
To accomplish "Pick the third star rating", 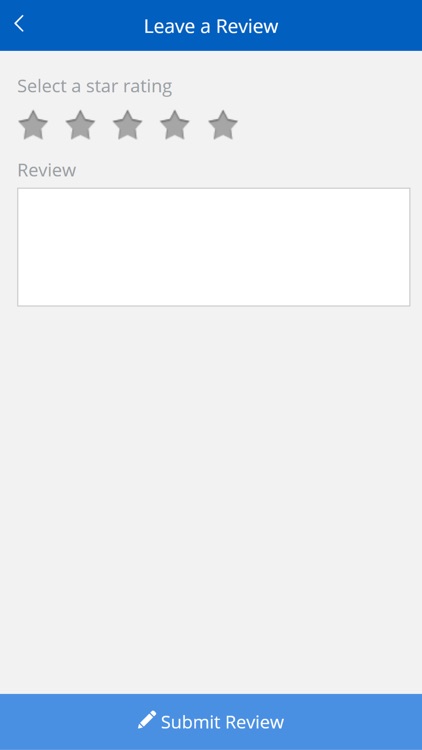I will [128, 125].
